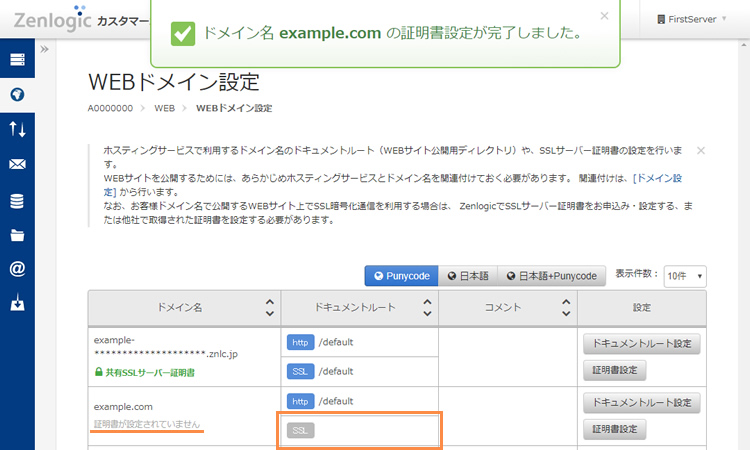Screen dimensions: 750x450
Task: Expand the FirstServer account menu
Action: point(692,19)
